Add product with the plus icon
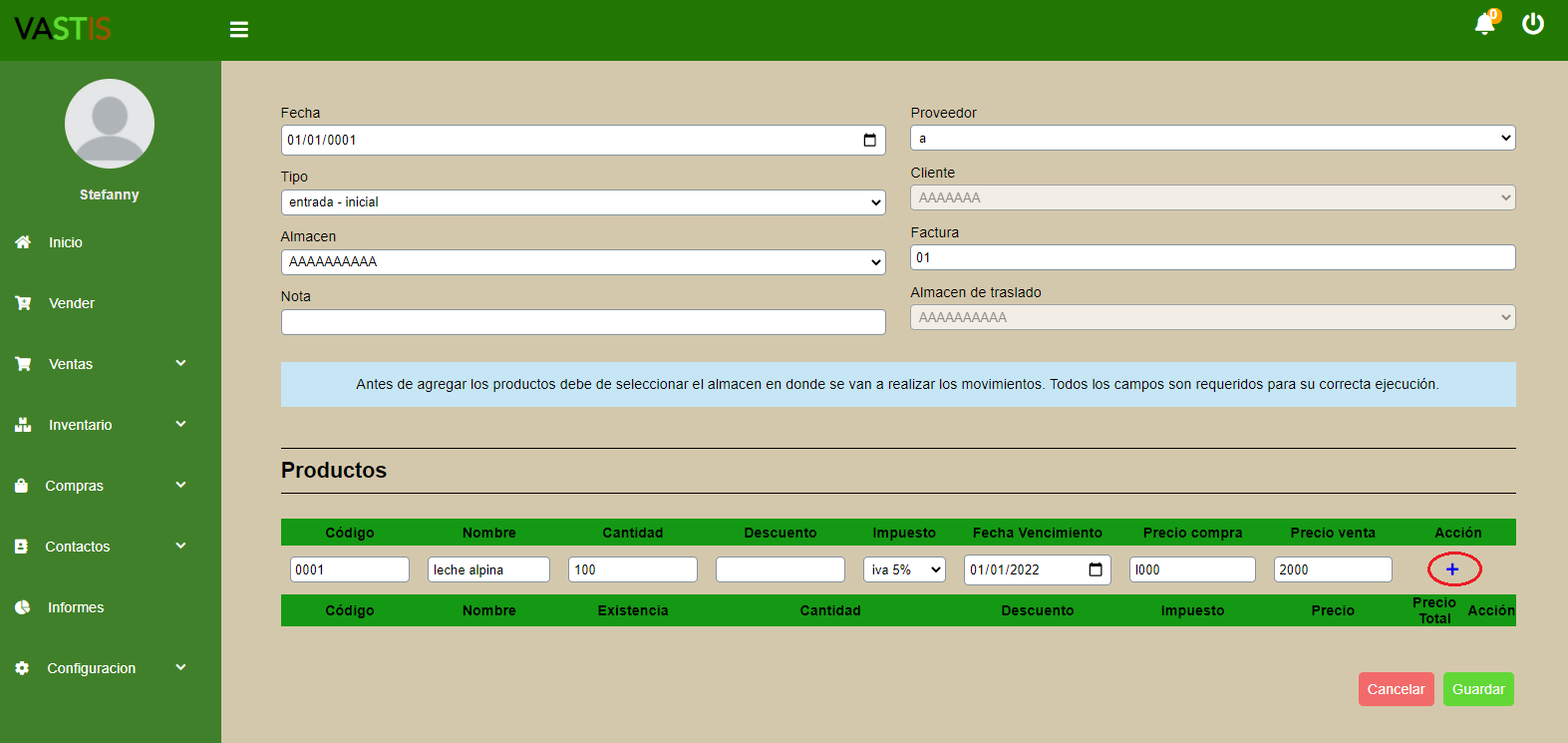This screenshot has height=743, width=1568. click(1452, 569)
